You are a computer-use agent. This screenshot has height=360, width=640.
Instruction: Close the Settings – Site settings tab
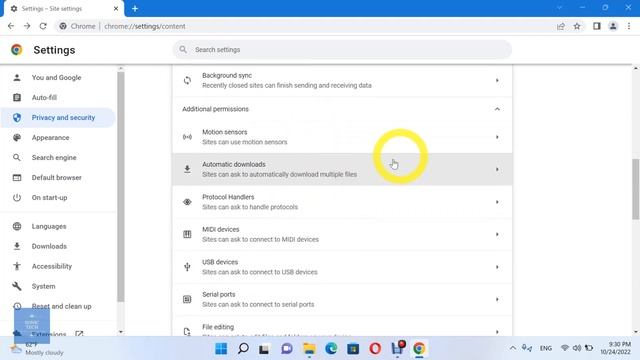(x=116, y=8)
